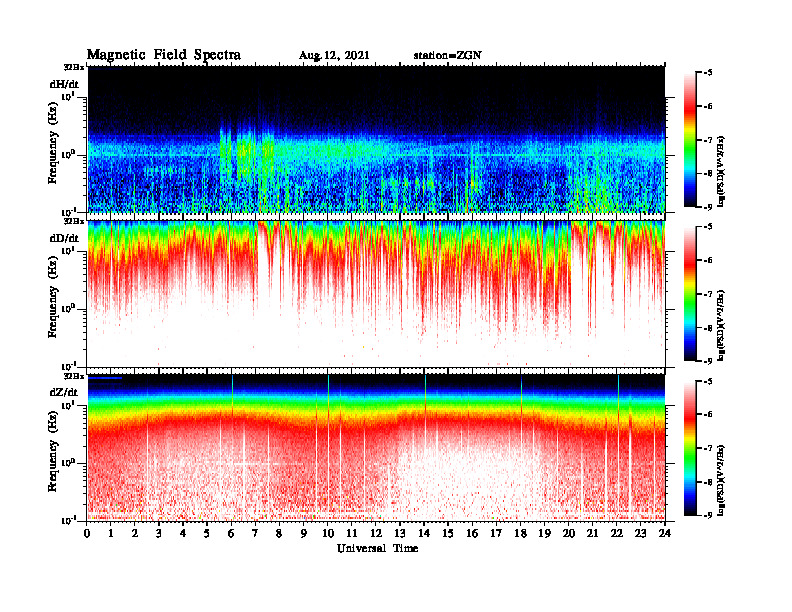Click inside the dH/dt spectrogram plot

coord(376,139)
